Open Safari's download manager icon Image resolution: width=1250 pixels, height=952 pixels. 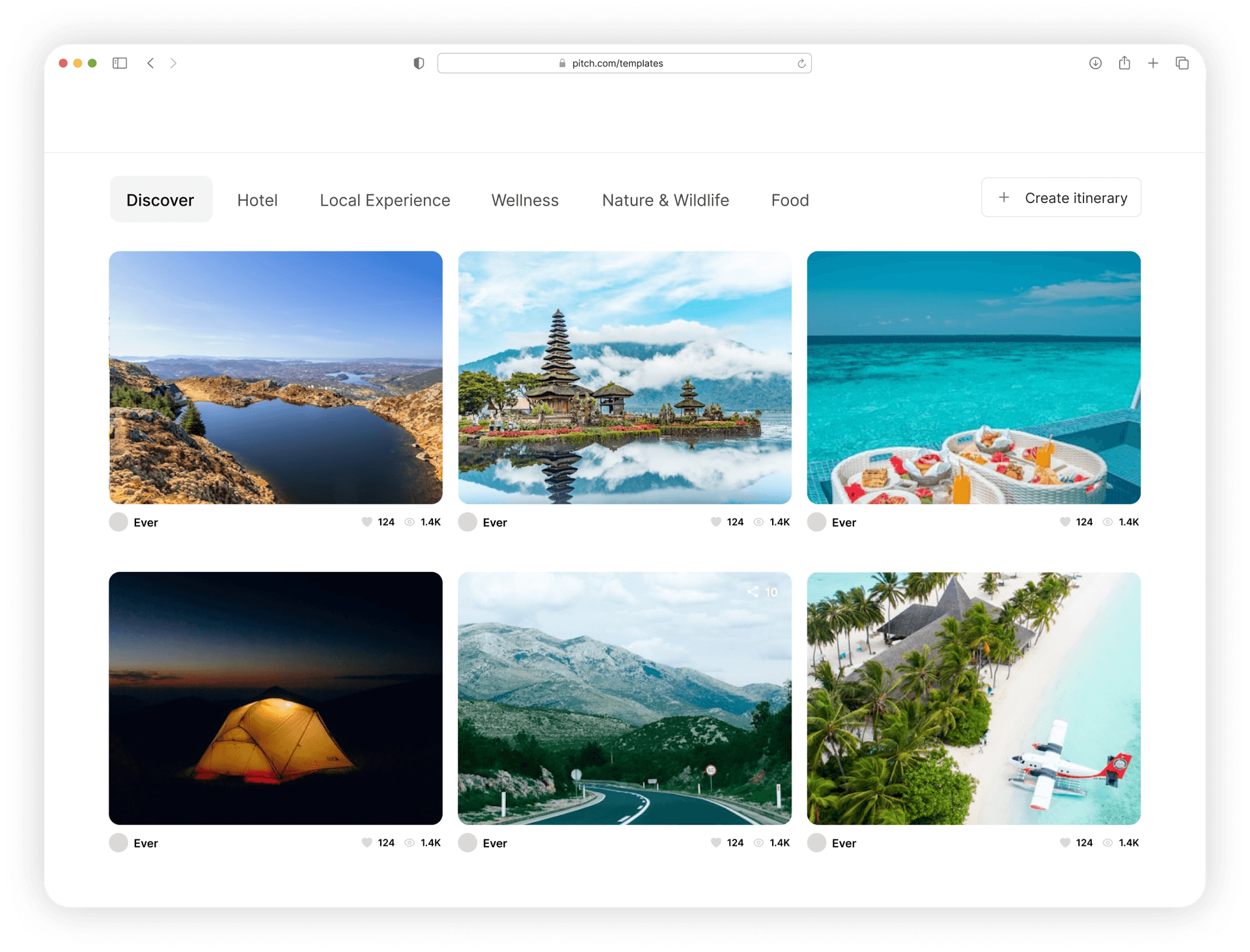[1095, 63]
